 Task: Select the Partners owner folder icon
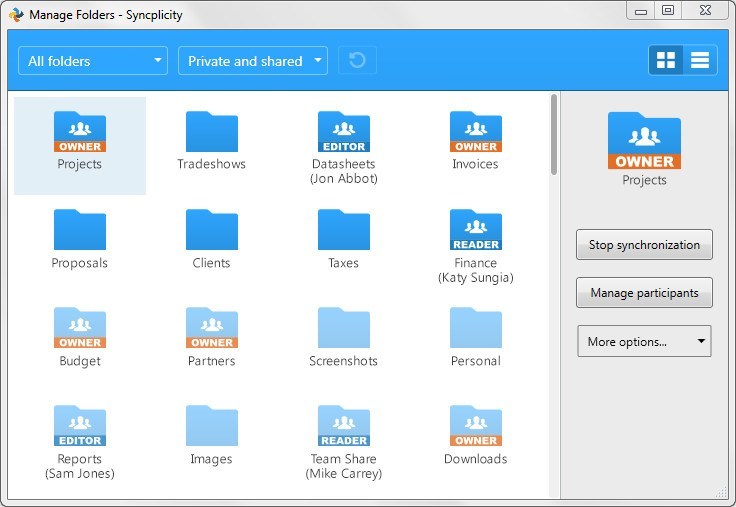point(212,328)
